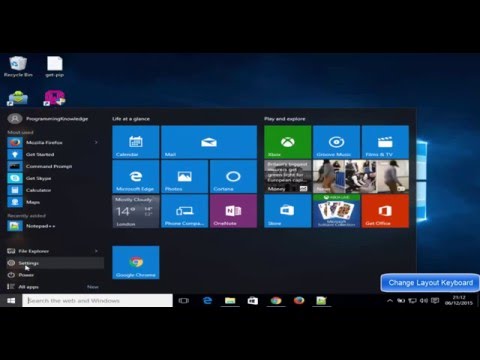
Task: Click the network icon in system tray
Action: (412, 301)
